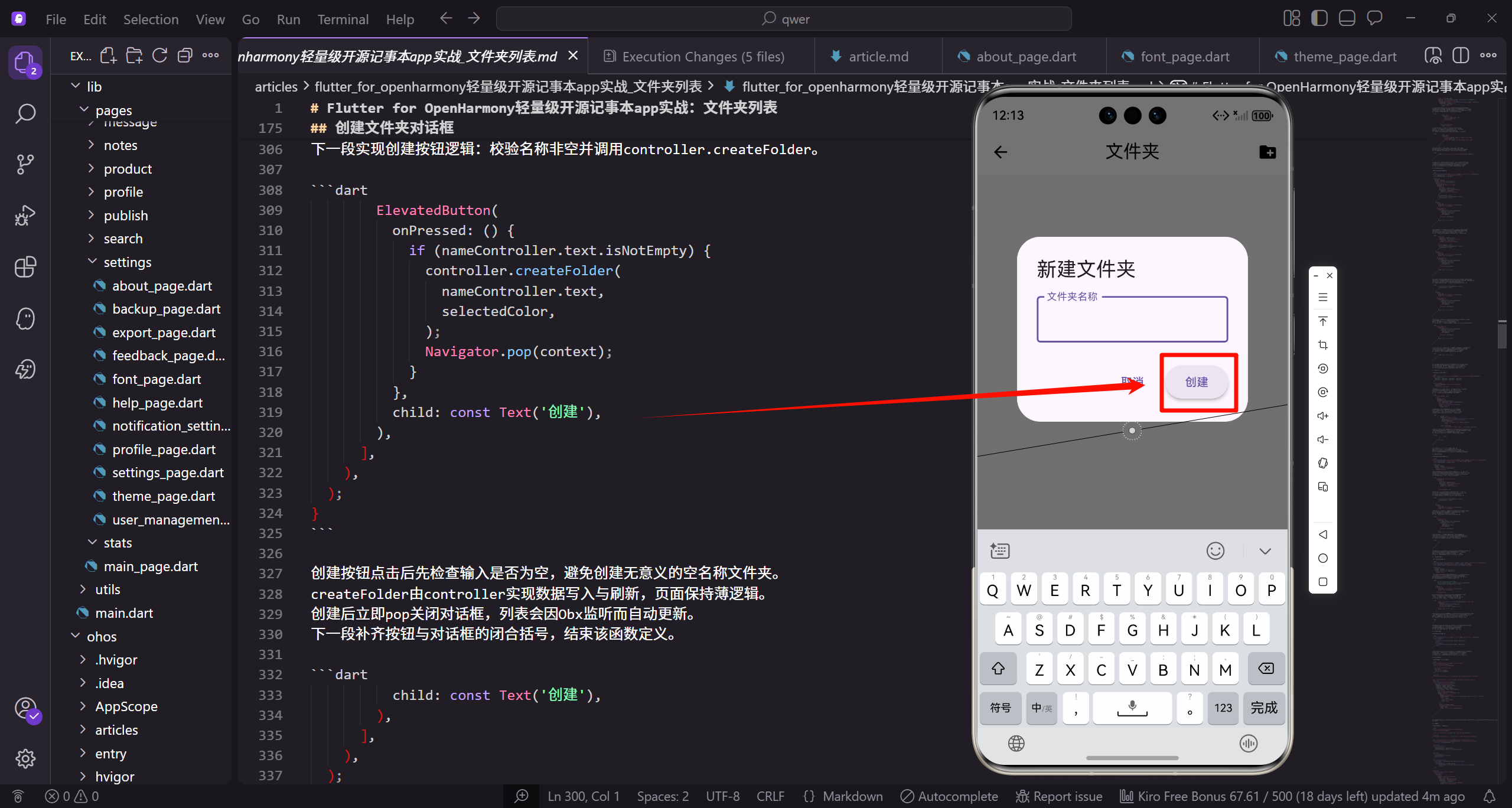Image resolution: width=1512 pixels, height=808 pixels.
Task: Lower emulator volume with speaker-minus icon
Action: (1323, 439)
